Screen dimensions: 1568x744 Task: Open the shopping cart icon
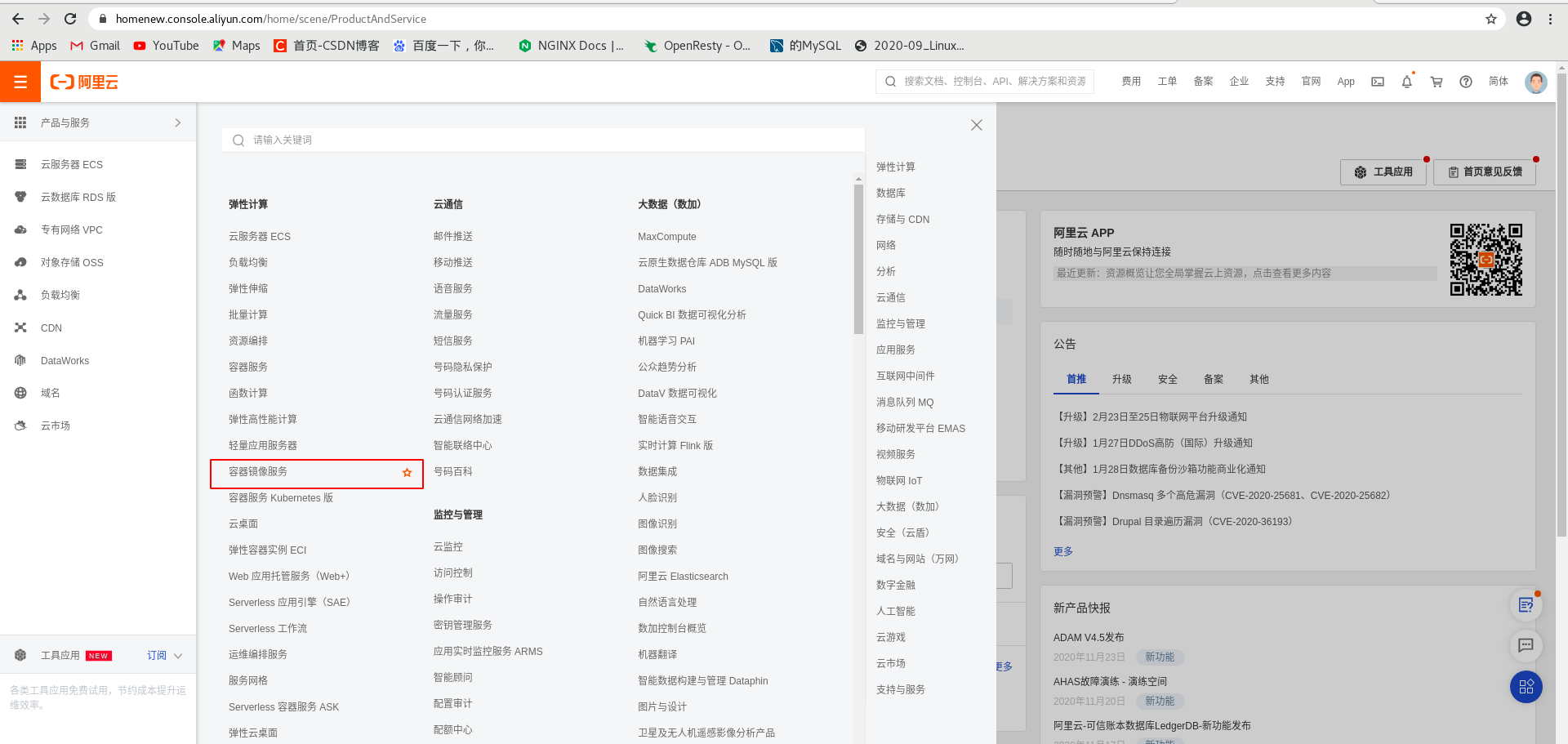[x=1437, y=82]
